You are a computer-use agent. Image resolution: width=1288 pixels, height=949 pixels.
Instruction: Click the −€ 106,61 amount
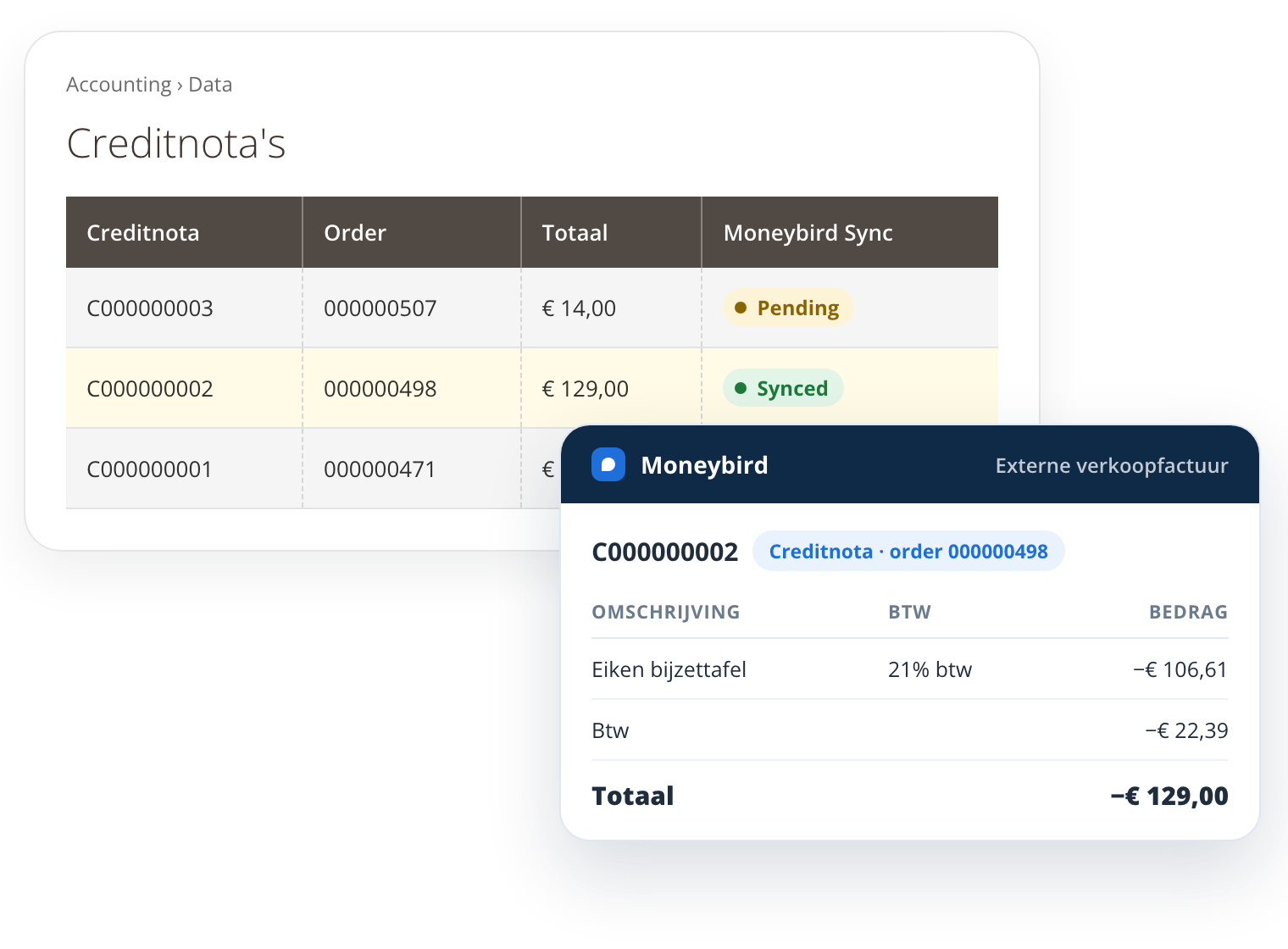coord(1180,669)
